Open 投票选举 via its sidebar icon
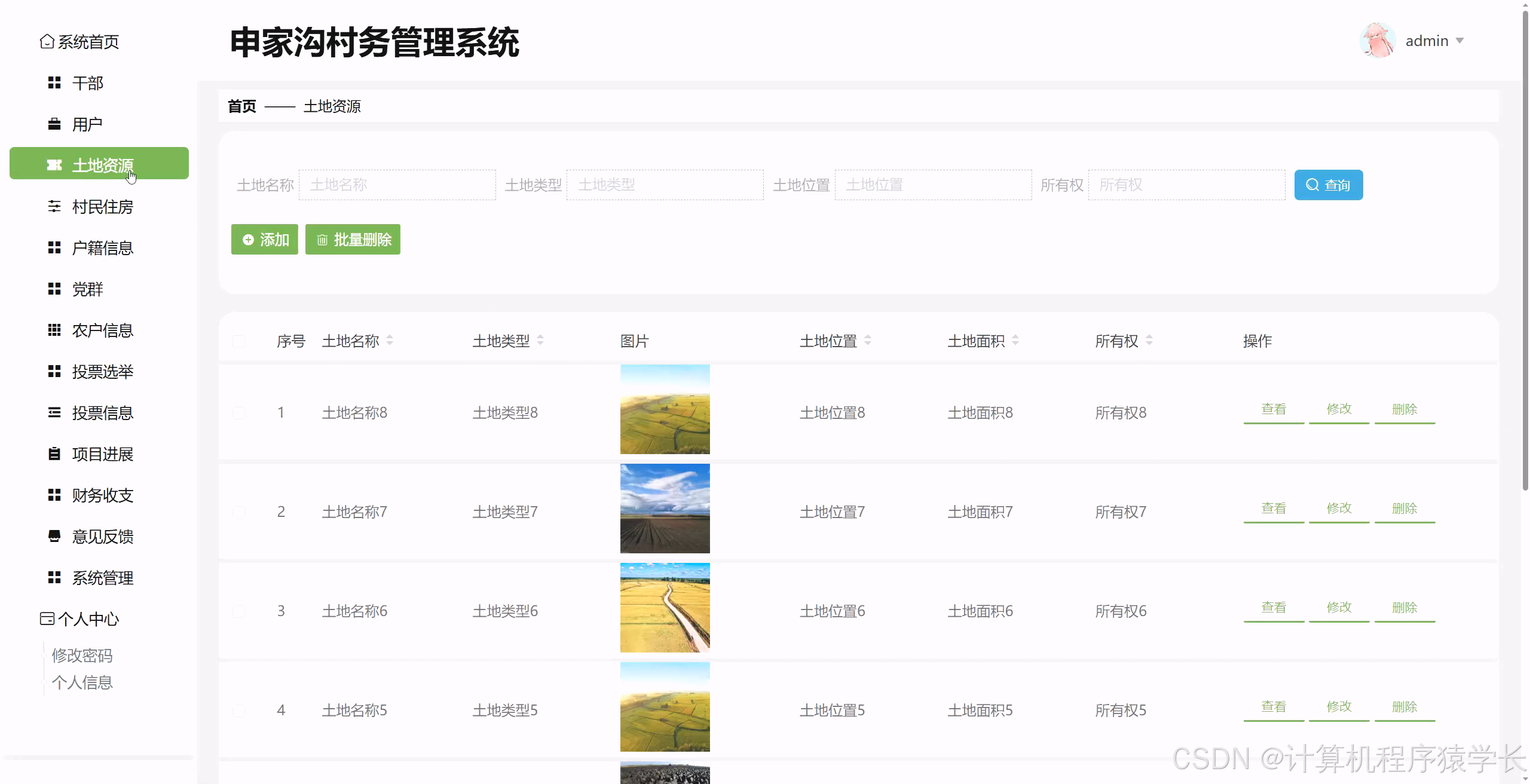 click(x=54, y=372)
